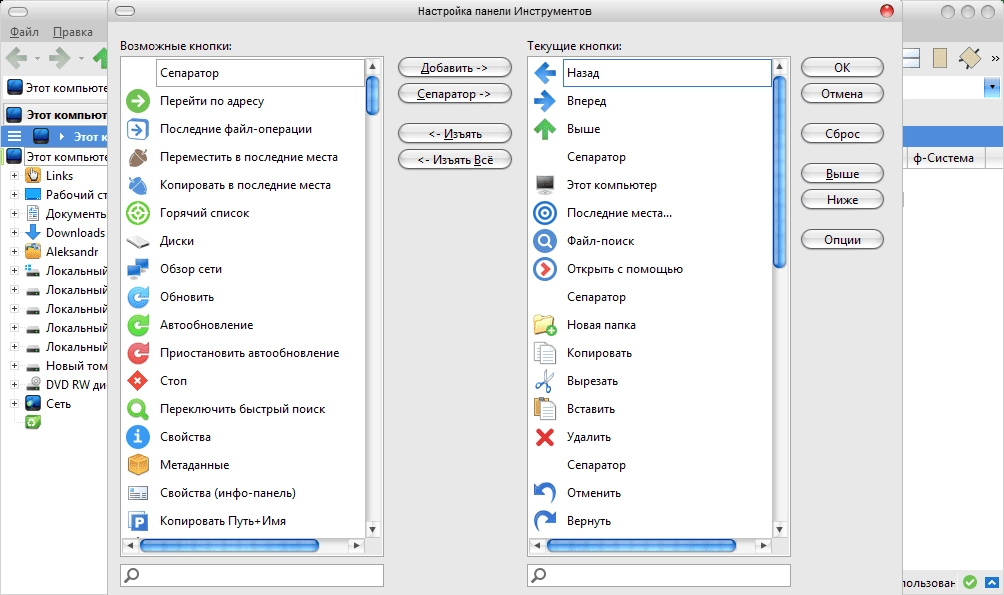Viewport: 1004px width, 595px height.
Task: Click the 'Метаданные' box icon
Action: tap(138, 465)
